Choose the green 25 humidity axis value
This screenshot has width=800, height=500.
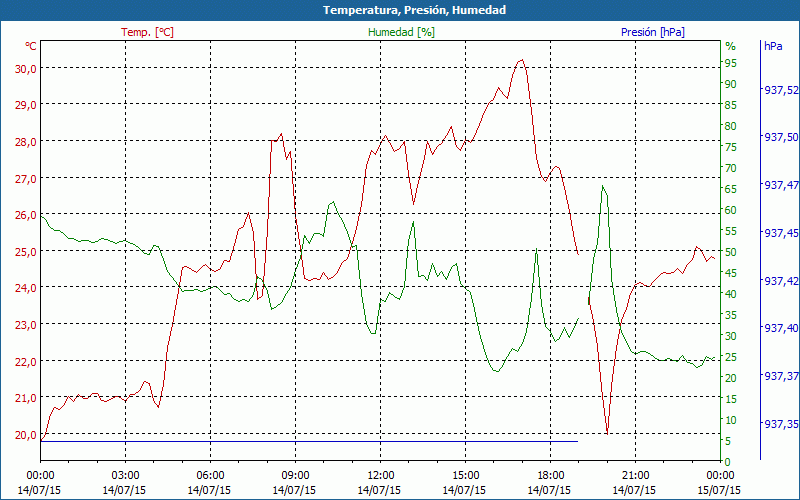click(731, 357)
